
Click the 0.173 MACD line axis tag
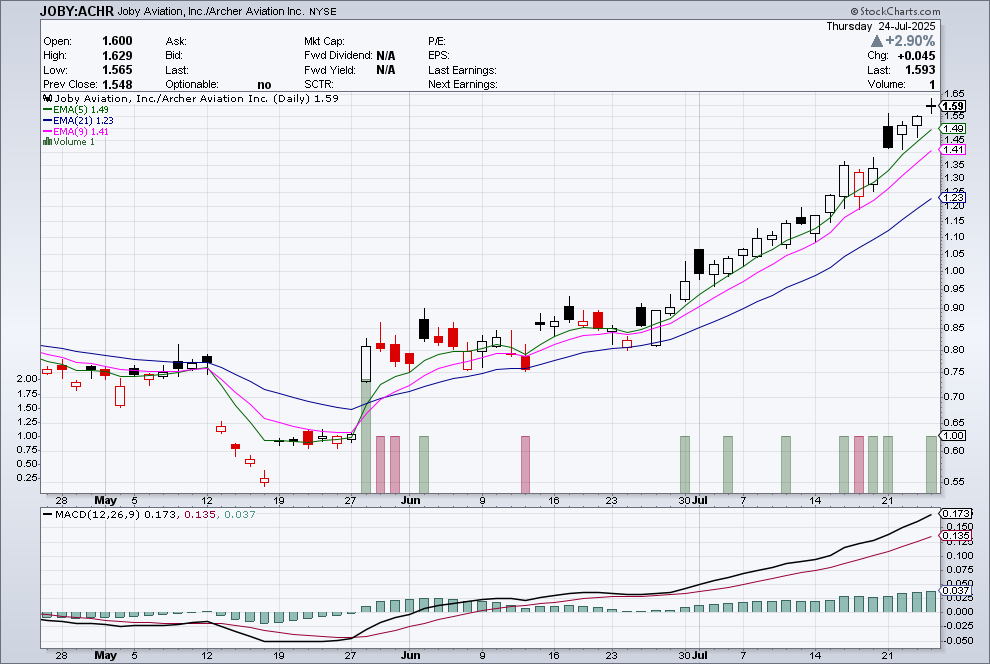click(x=957, y=514)
